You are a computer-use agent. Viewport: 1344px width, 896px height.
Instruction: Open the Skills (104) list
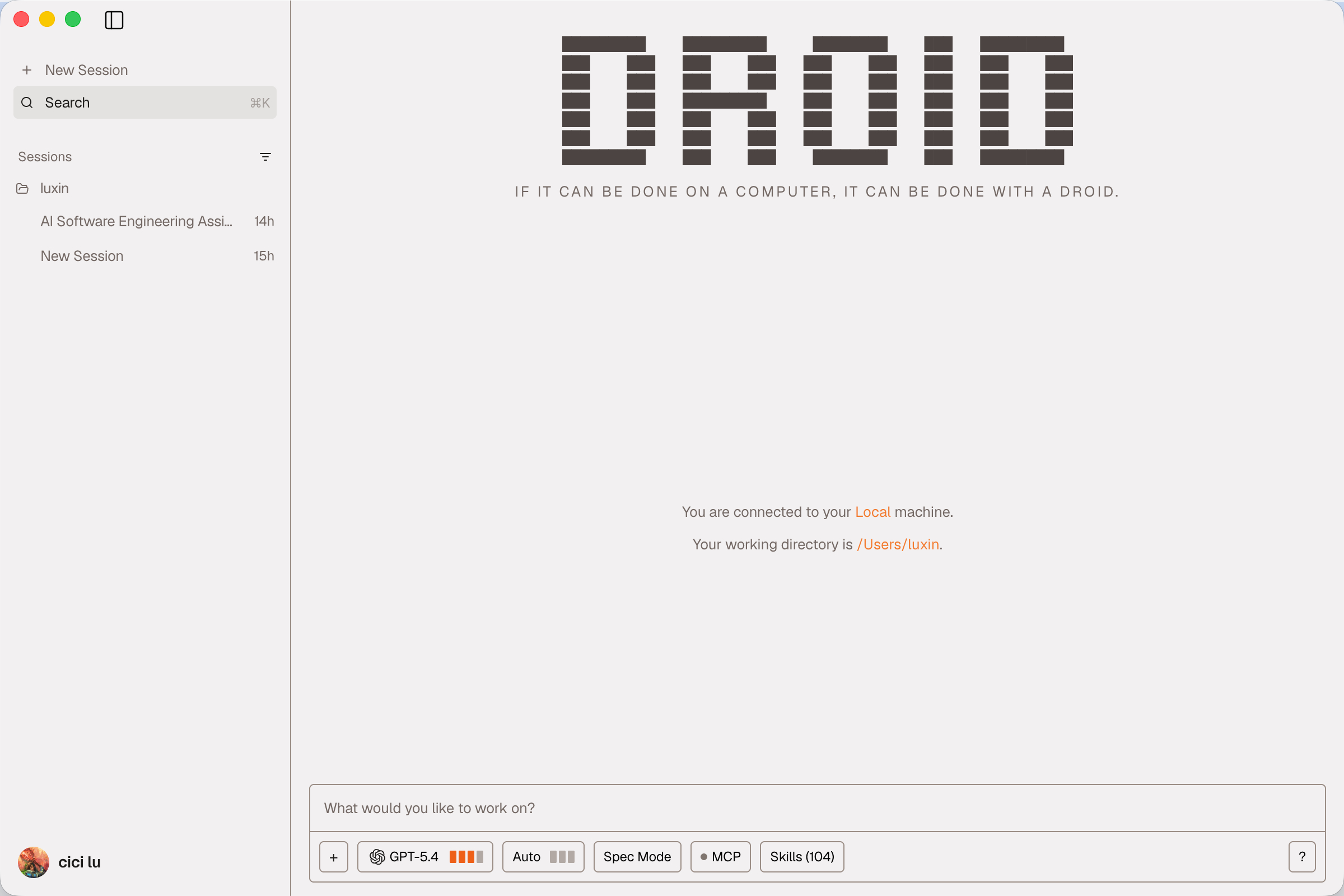(802, 857)
